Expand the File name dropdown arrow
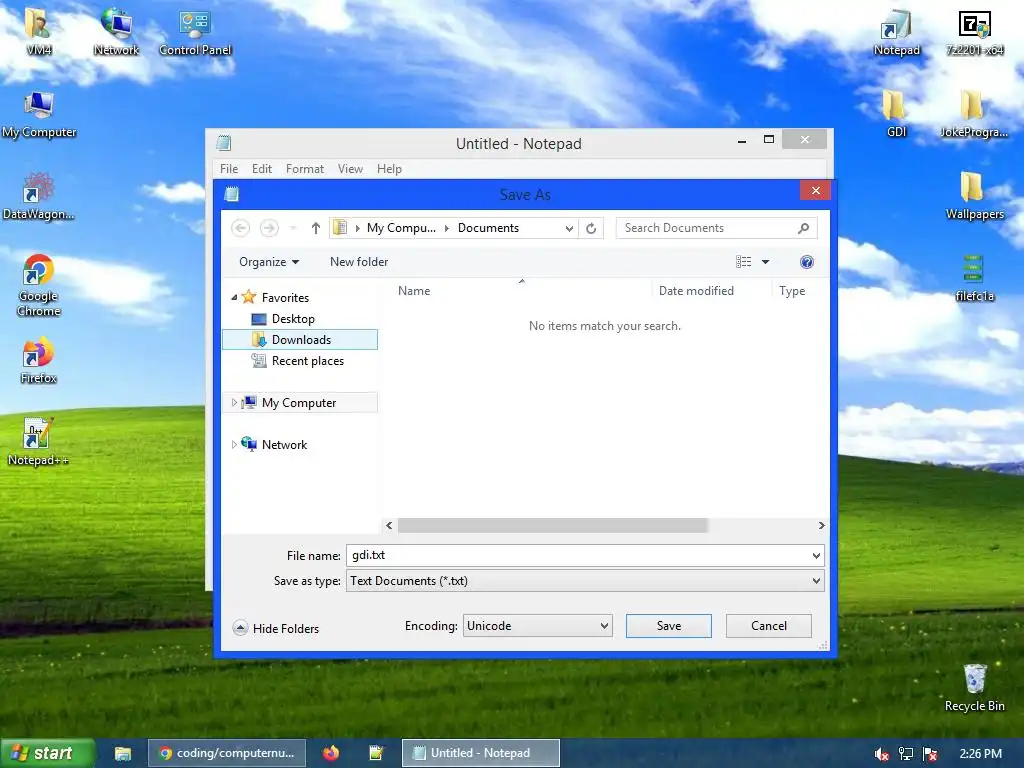Image resolution: width=1024 pixels, height=768 pixels. click(816, 556)
